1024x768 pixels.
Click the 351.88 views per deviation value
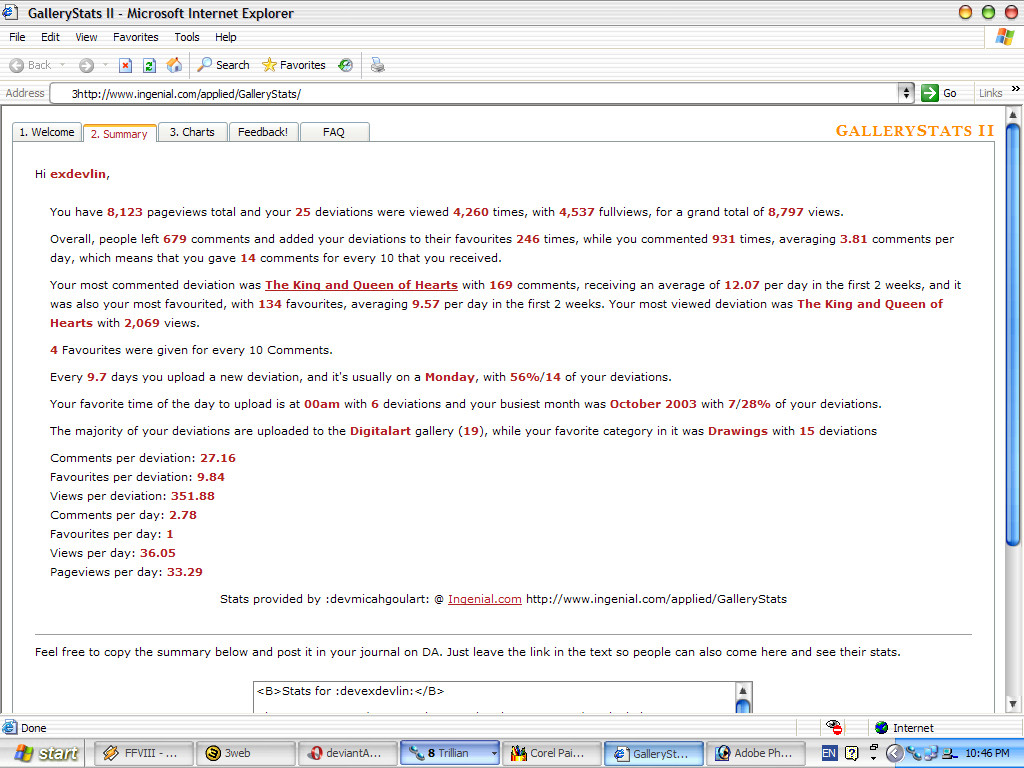click(193, 496)
